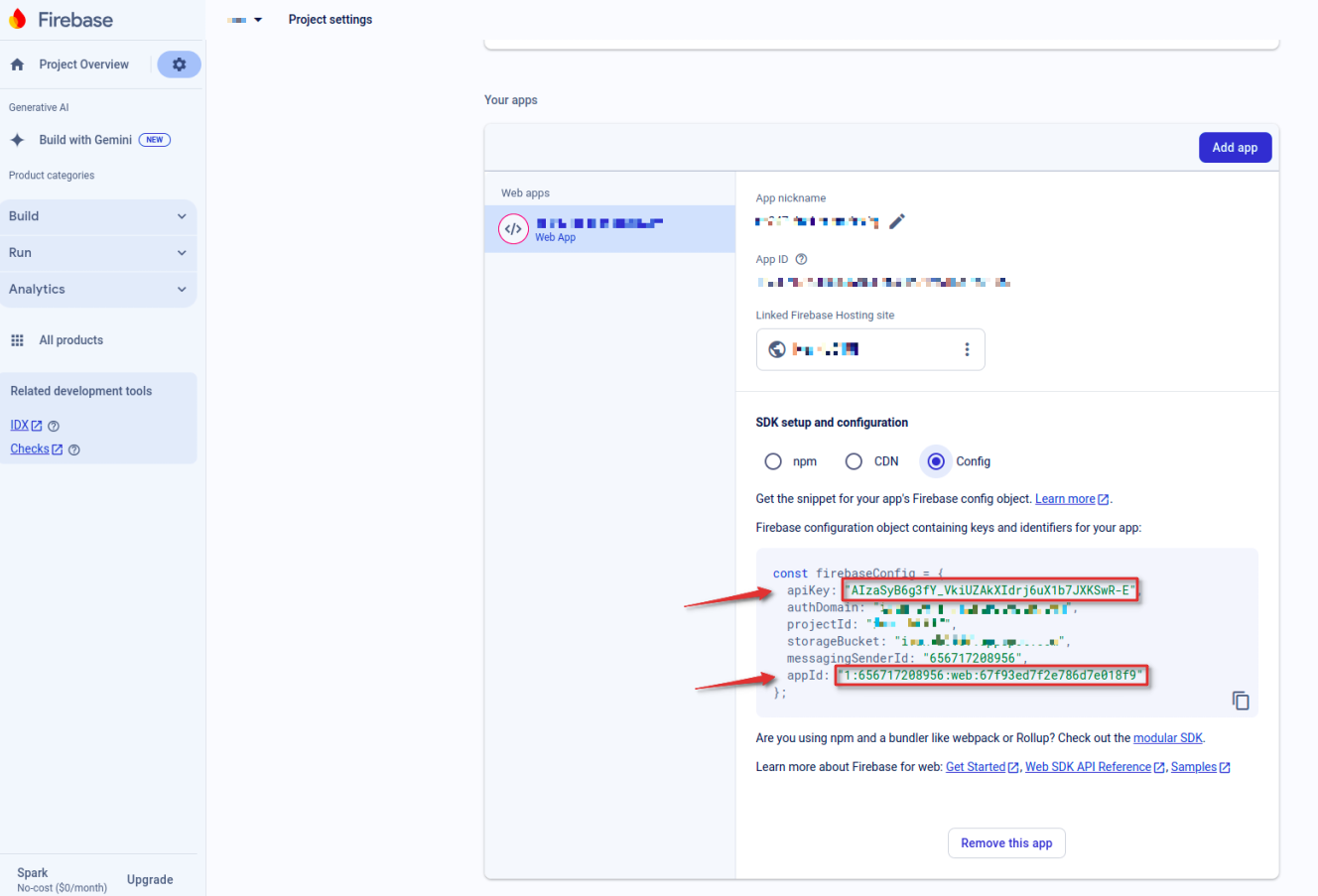The height and width of the screenshot is (896, 1318).
Task: Open the Get Started link
Action: coord(982,767)
